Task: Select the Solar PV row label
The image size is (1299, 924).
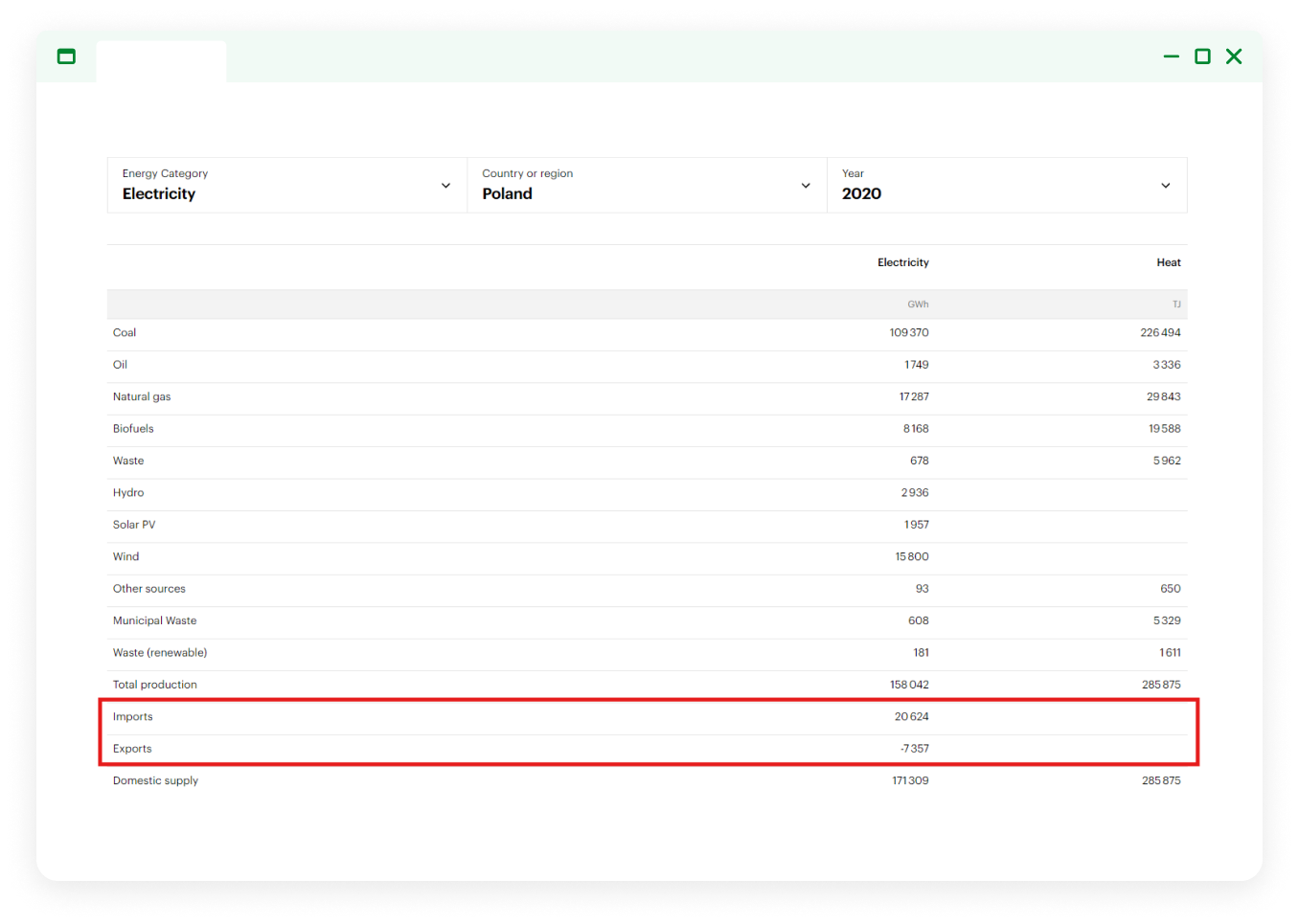Action: tap(134, 525)
